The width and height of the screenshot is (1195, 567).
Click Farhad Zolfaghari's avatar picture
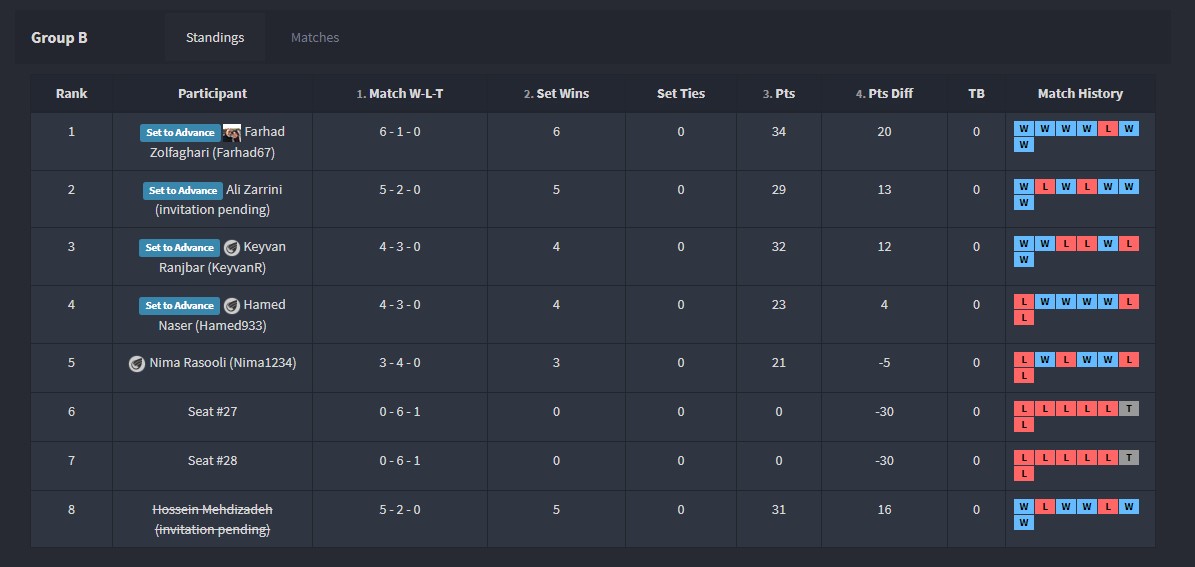point(232,132)
